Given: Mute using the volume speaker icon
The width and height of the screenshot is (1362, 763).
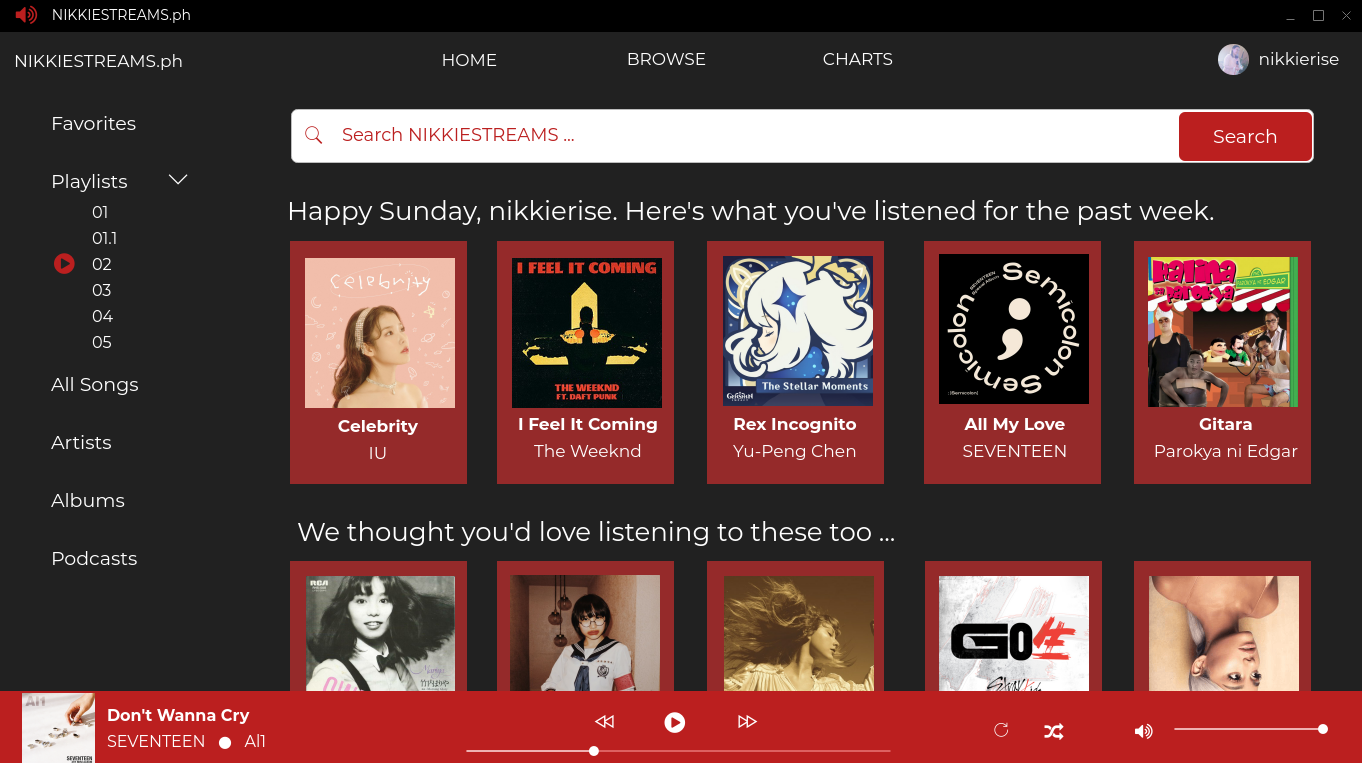Looking at the screenshot, I should pos(1143,731).
